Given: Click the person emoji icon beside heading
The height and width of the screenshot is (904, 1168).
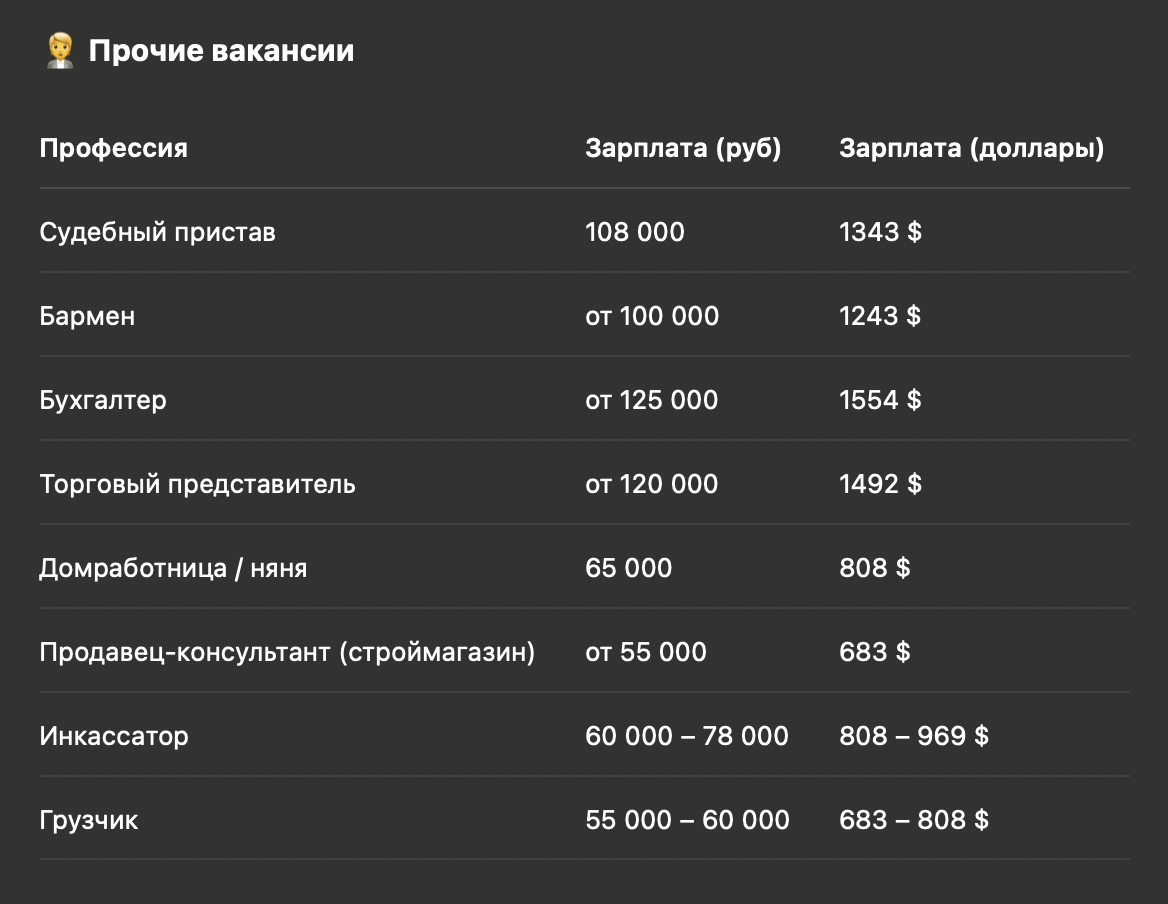Looking at the screenshot, I should click(60, 51).
